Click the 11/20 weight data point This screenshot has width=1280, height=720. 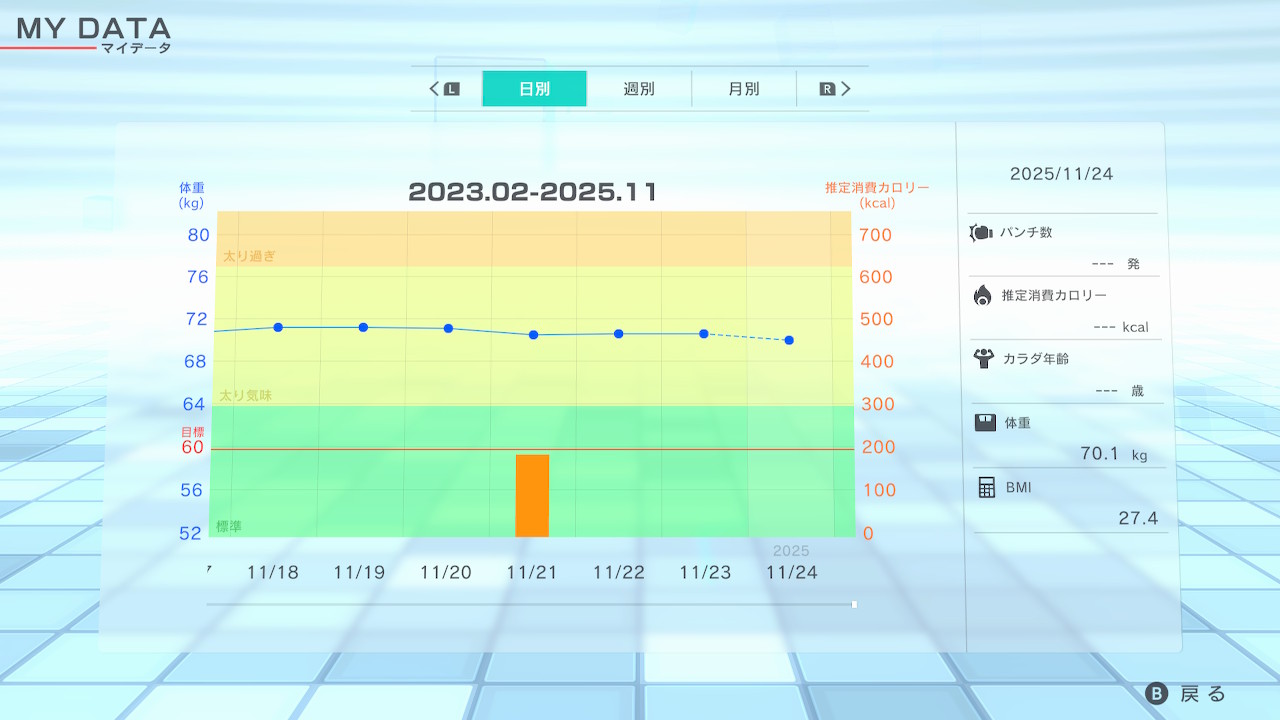(448, 328)
